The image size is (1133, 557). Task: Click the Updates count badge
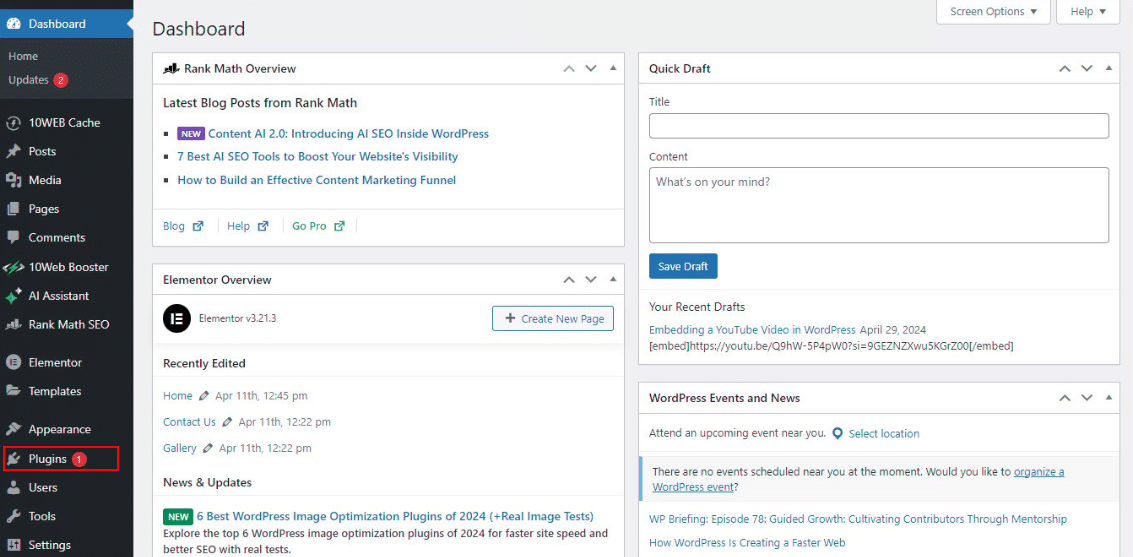[x=61, y=80]
